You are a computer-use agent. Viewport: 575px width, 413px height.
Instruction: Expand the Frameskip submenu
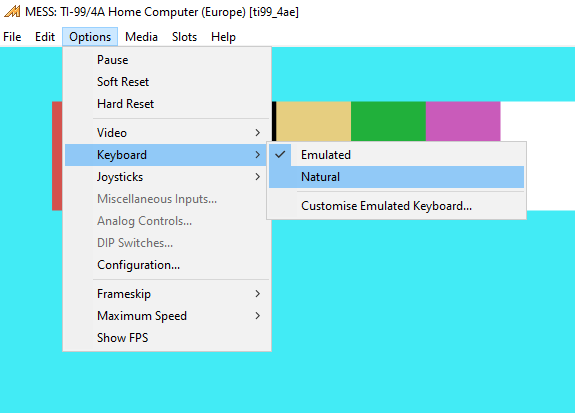coord(167,294)
